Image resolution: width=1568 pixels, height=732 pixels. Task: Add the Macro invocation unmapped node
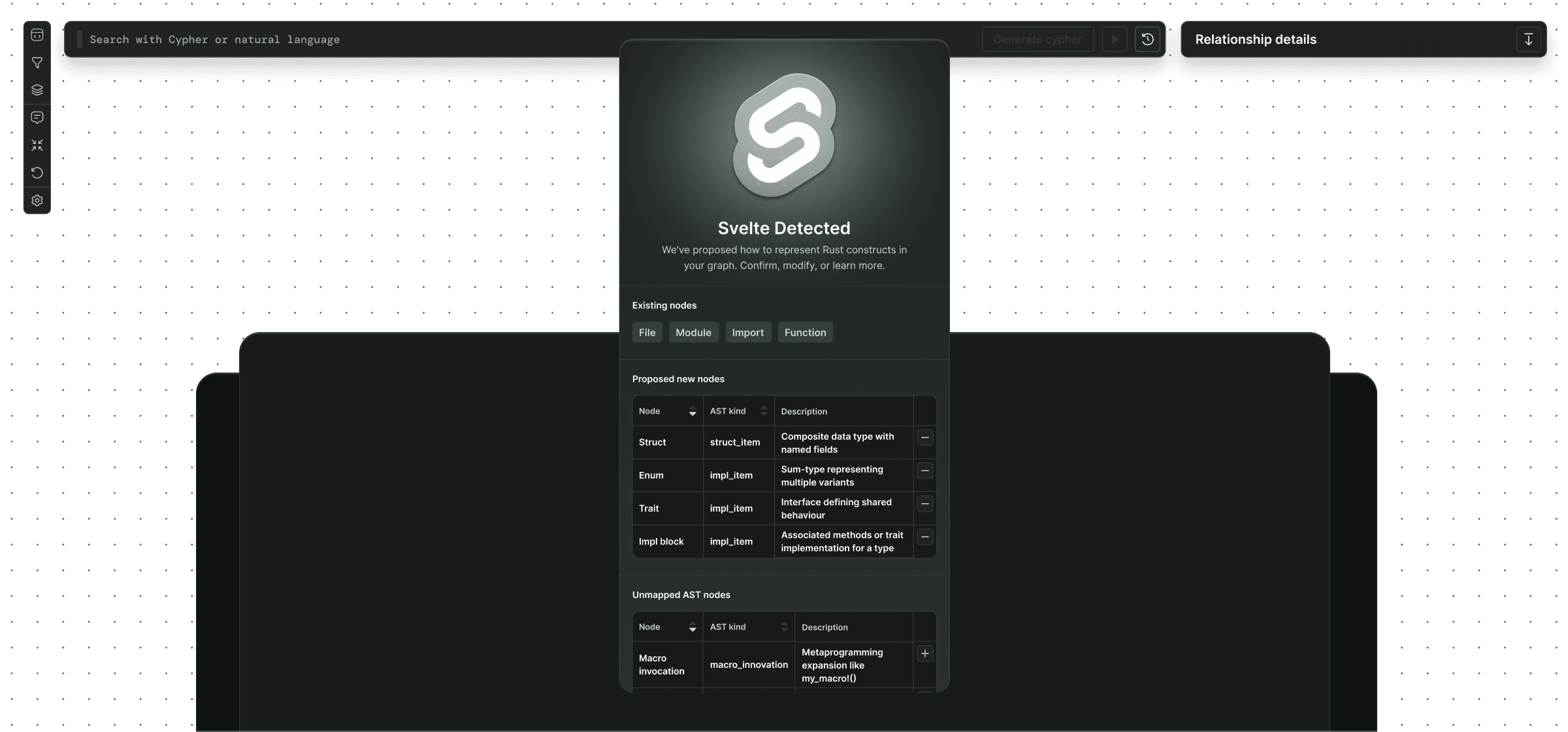[x=924, y=654]
